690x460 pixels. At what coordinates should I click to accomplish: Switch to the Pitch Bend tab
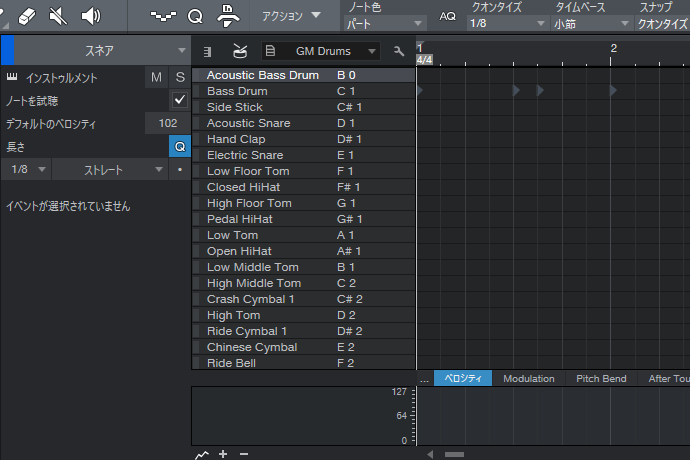pos(601,379)
